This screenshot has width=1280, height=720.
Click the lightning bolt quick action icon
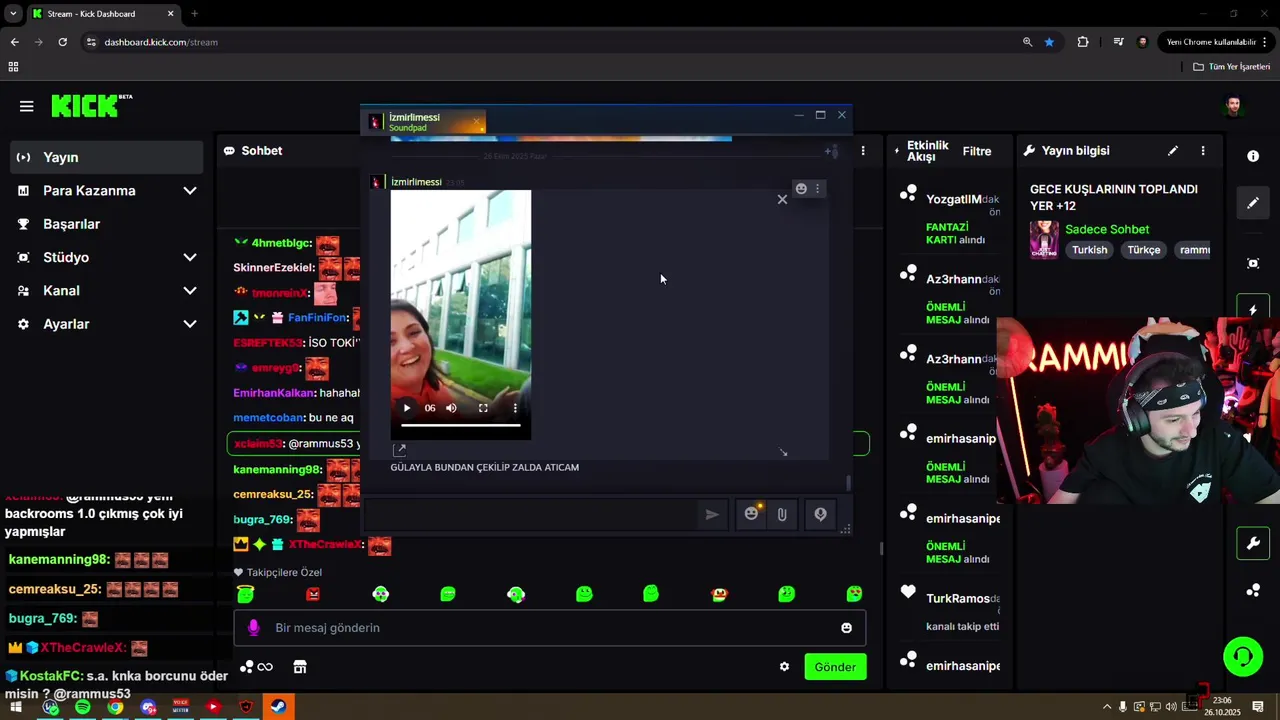(1253, 310)
